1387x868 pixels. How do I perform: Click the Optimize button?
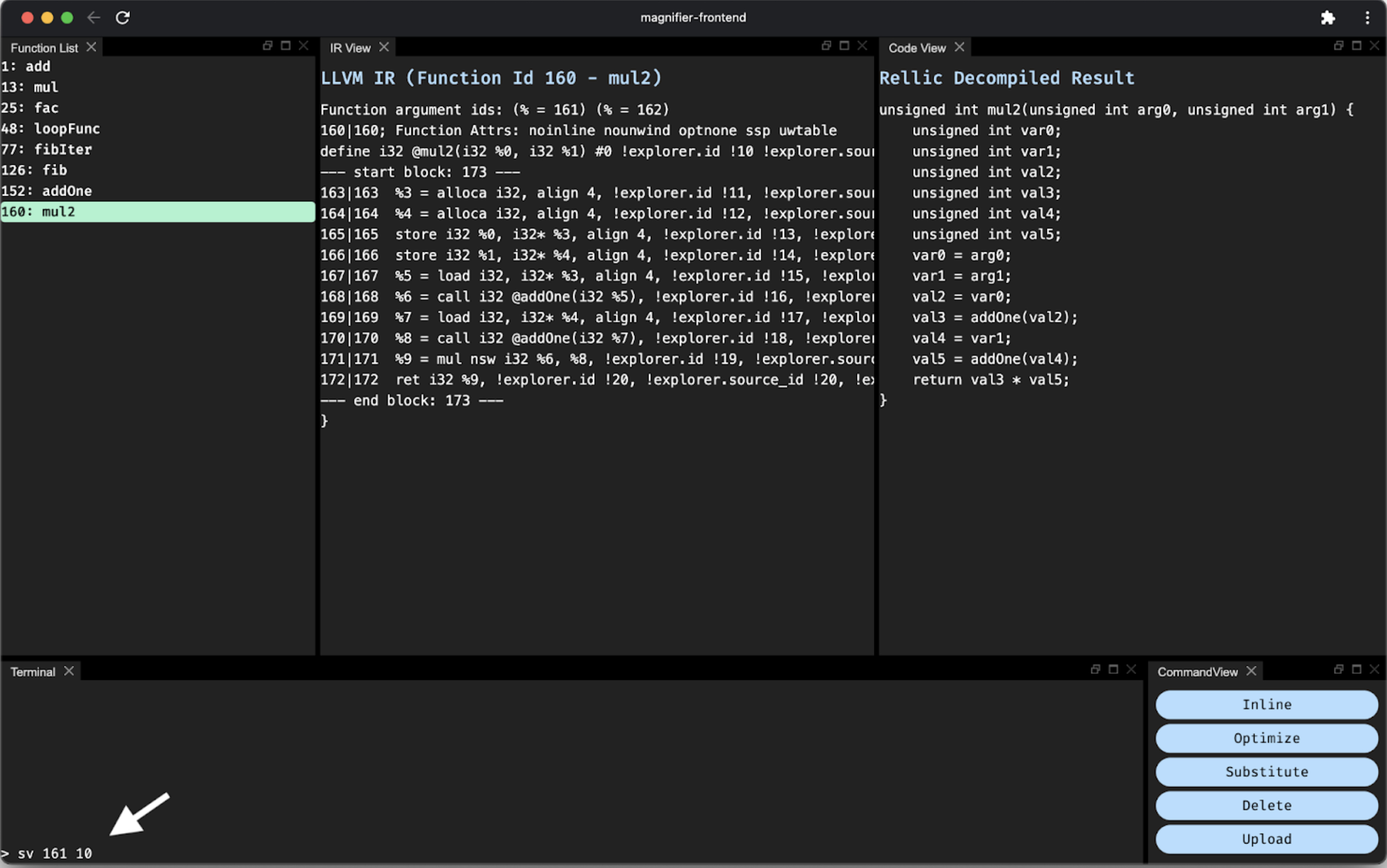pyautogui.click(x=1267, y=738)
